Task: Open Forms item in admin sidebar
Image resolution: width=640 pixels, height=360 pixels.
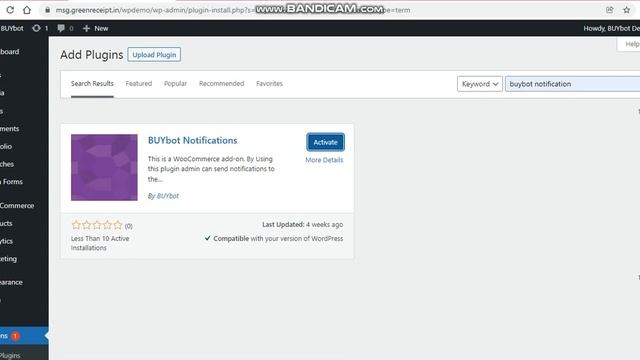Action: [11, 182]
